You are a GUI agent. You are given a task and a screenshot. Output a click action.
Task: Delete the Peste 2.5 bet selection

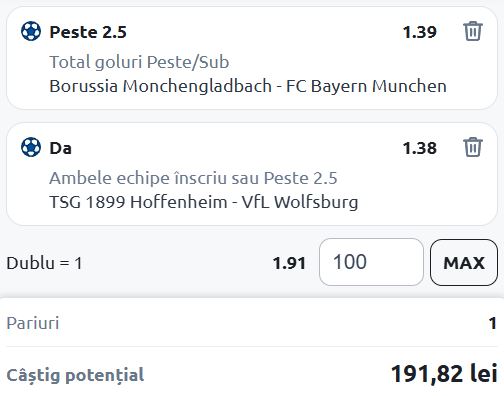(x=473, y=31)
